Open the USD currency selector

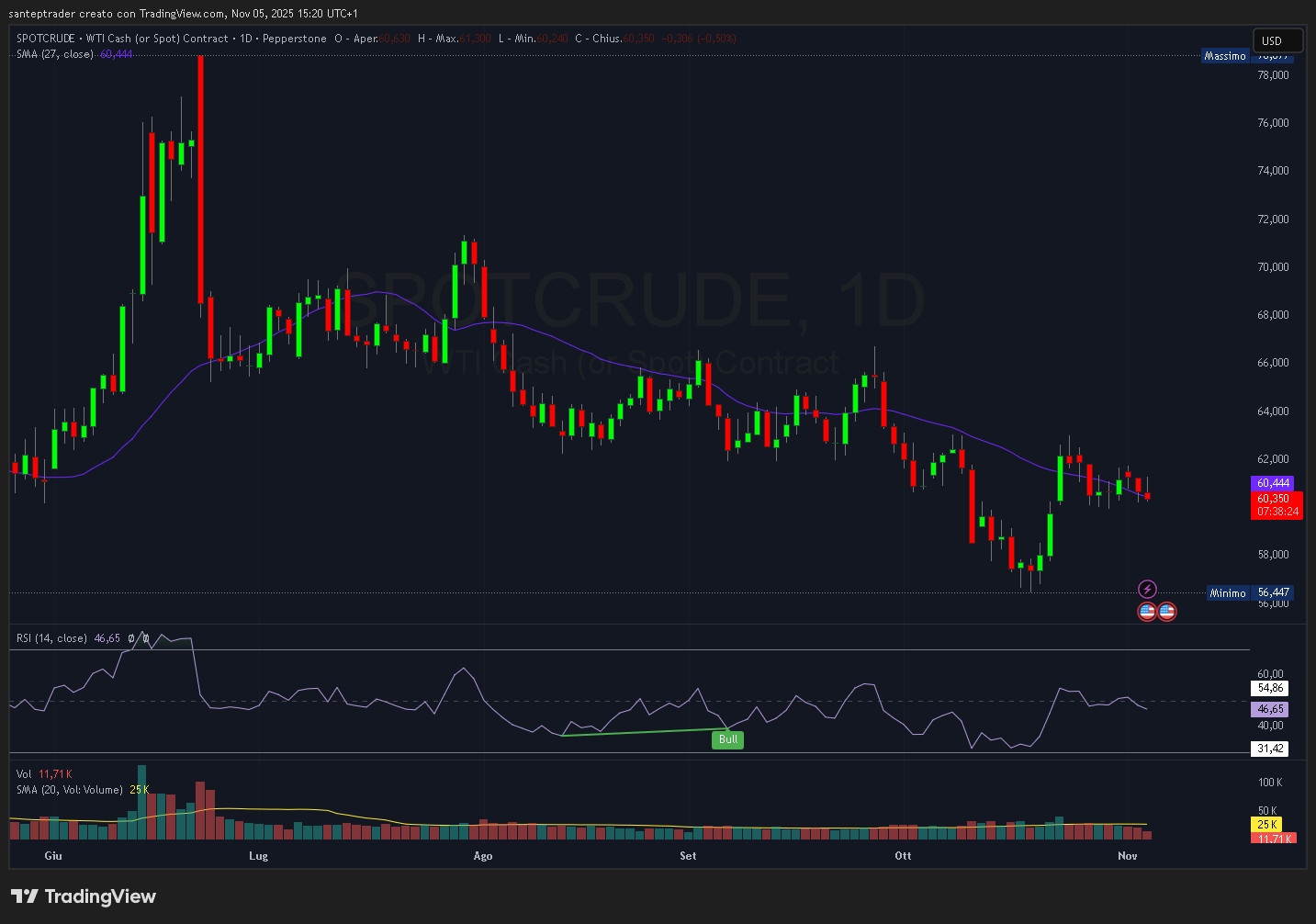point(1277,40)
